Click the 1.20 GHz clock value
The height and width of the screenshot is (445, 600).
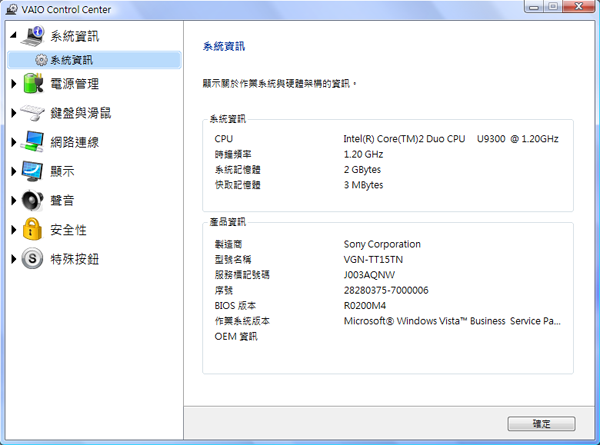pos(363,154)
